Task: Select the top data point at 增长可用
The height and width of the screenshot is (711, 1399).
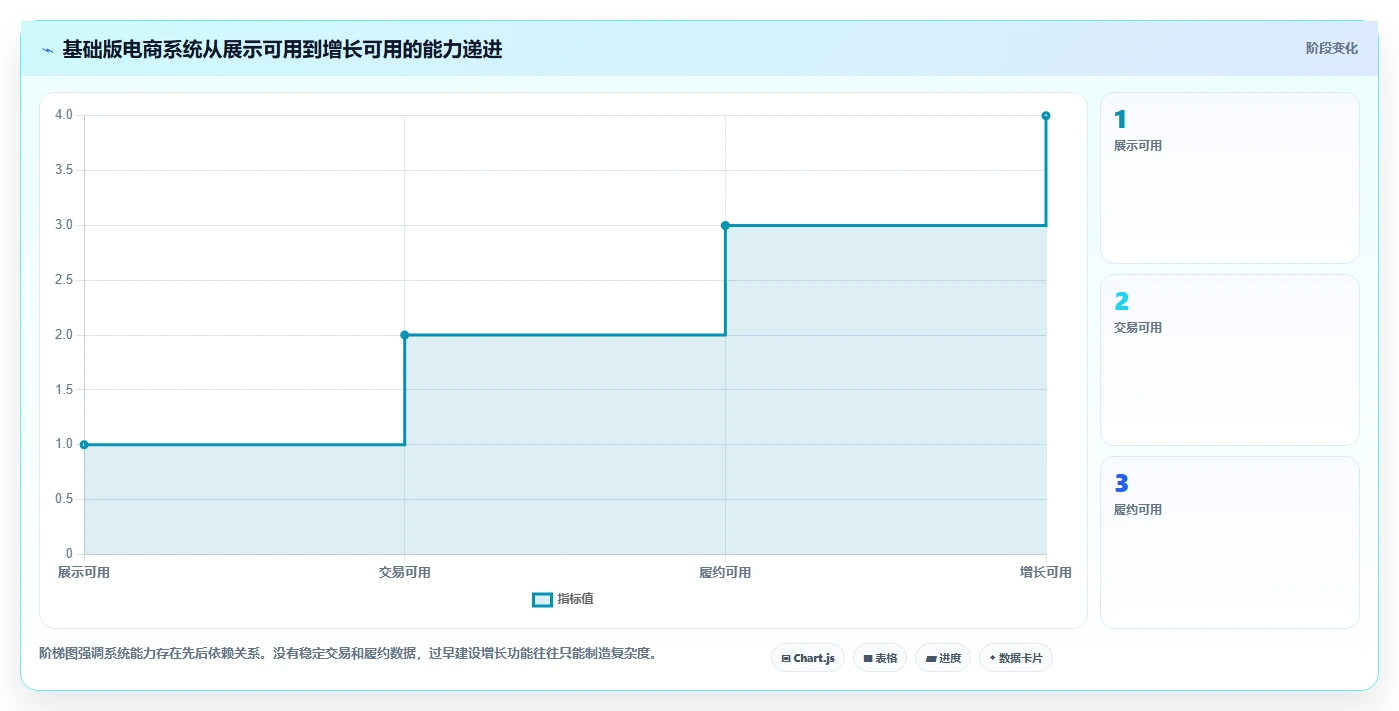Action: click(x=1046, y=116)
